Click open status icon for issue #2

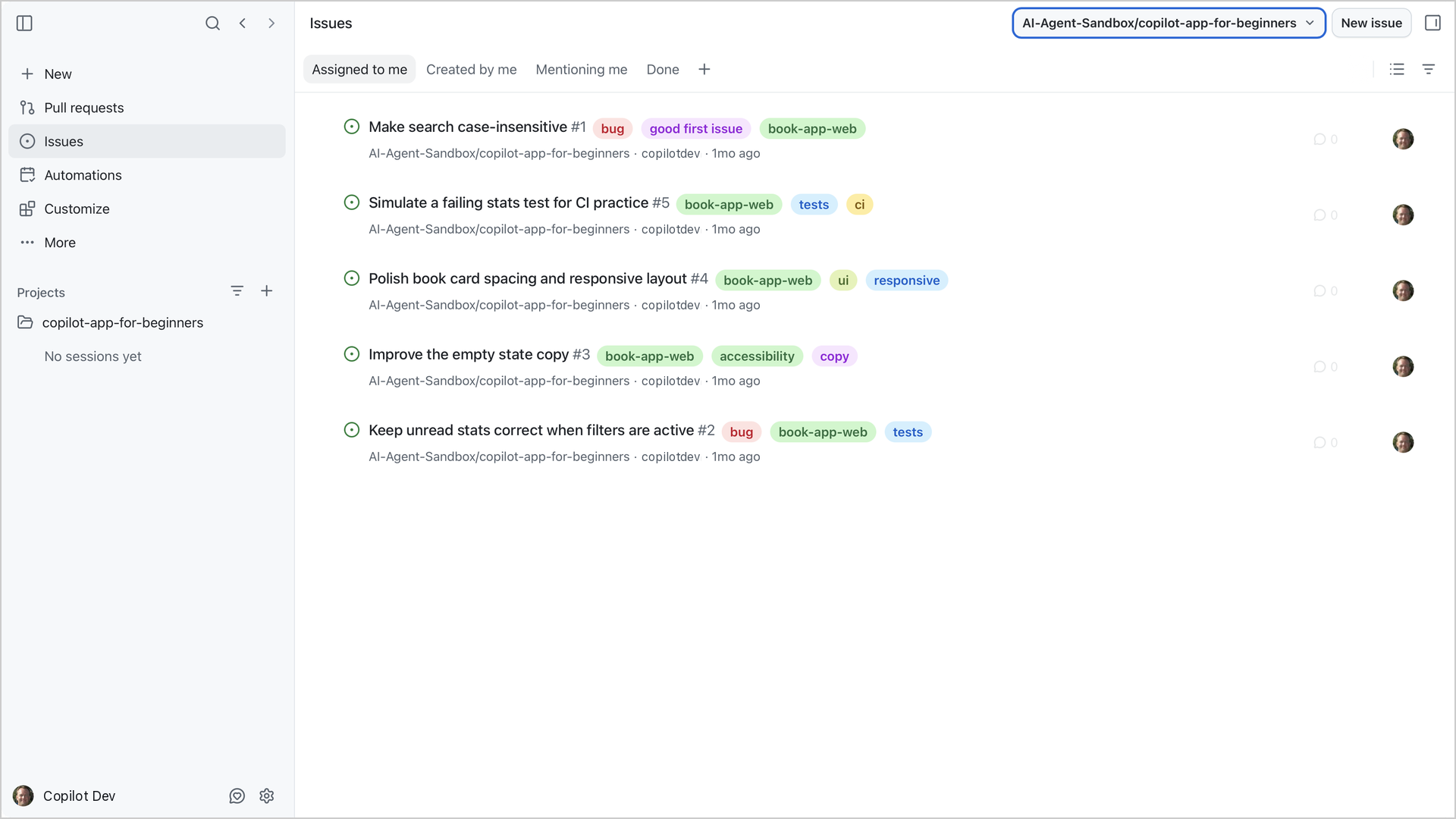tap(352, 430)
